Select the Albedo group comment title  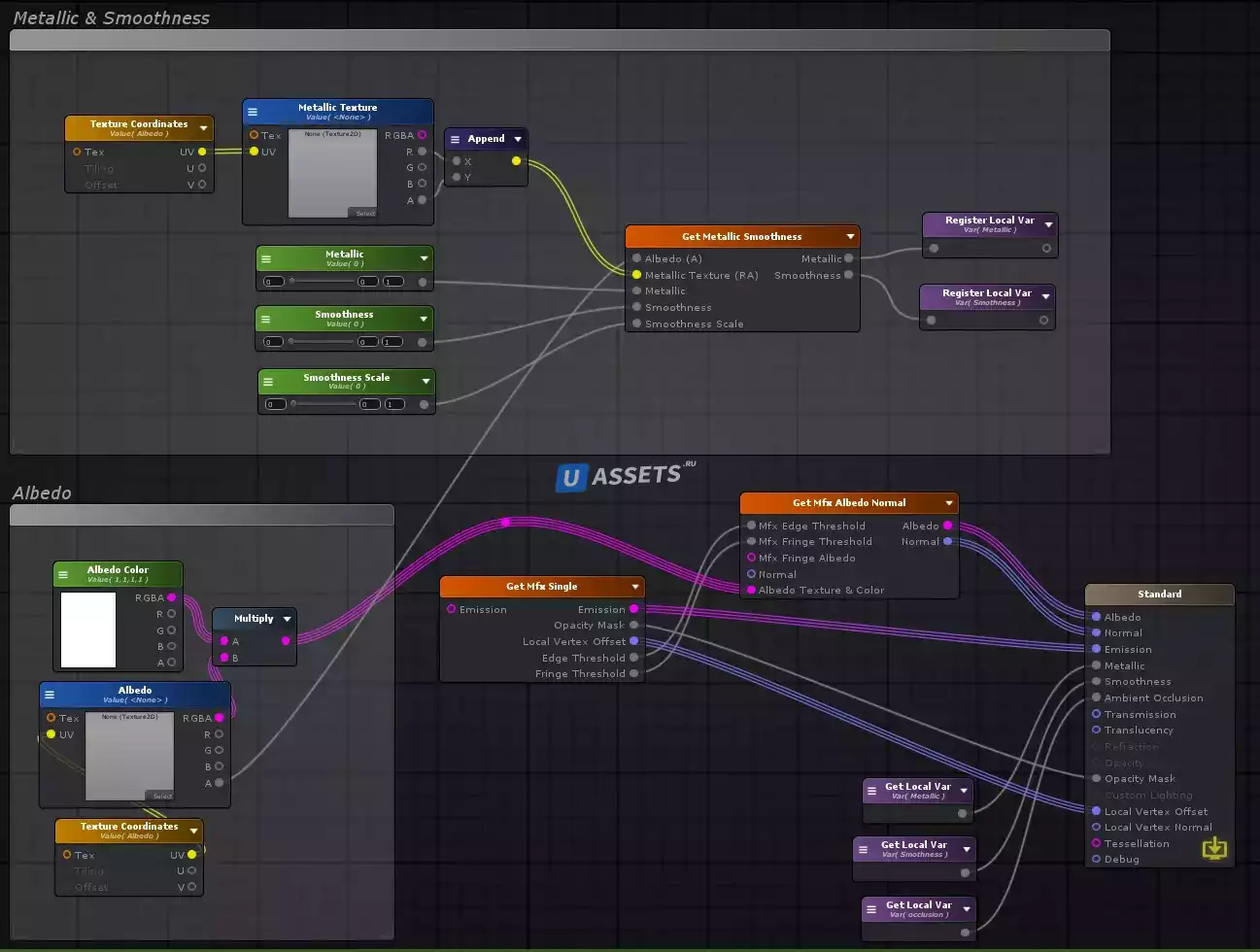[x=42, y=493]
